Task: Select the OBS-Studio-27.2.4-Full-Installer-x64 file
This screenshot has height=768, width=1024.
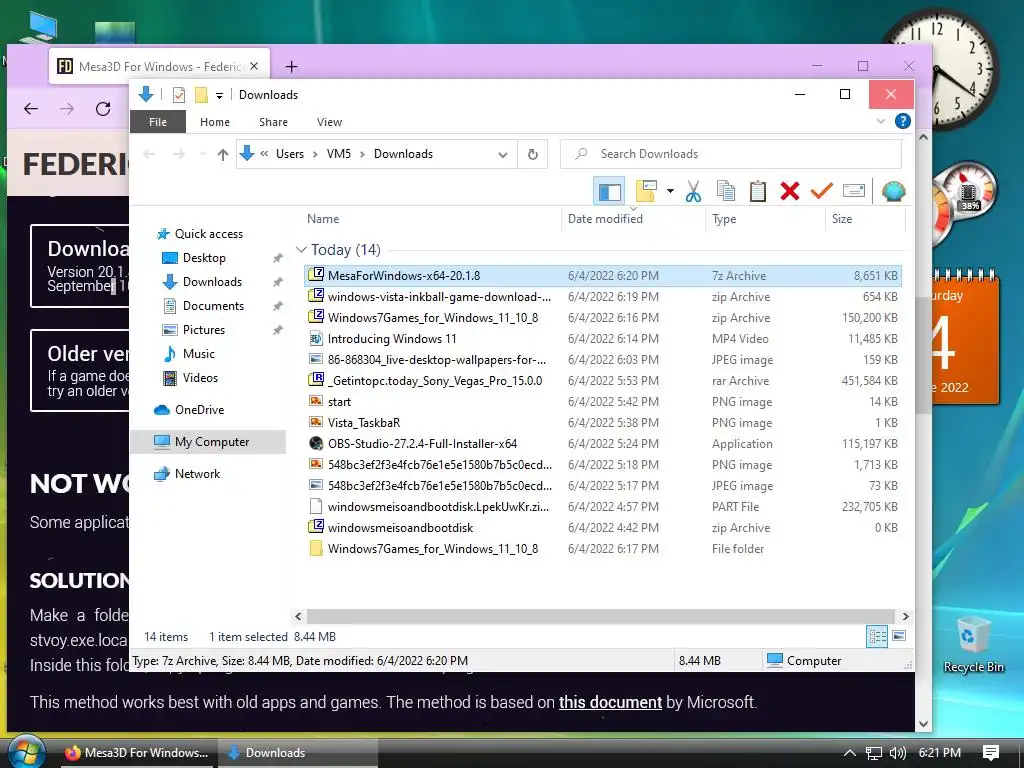Action: (602, 443)
